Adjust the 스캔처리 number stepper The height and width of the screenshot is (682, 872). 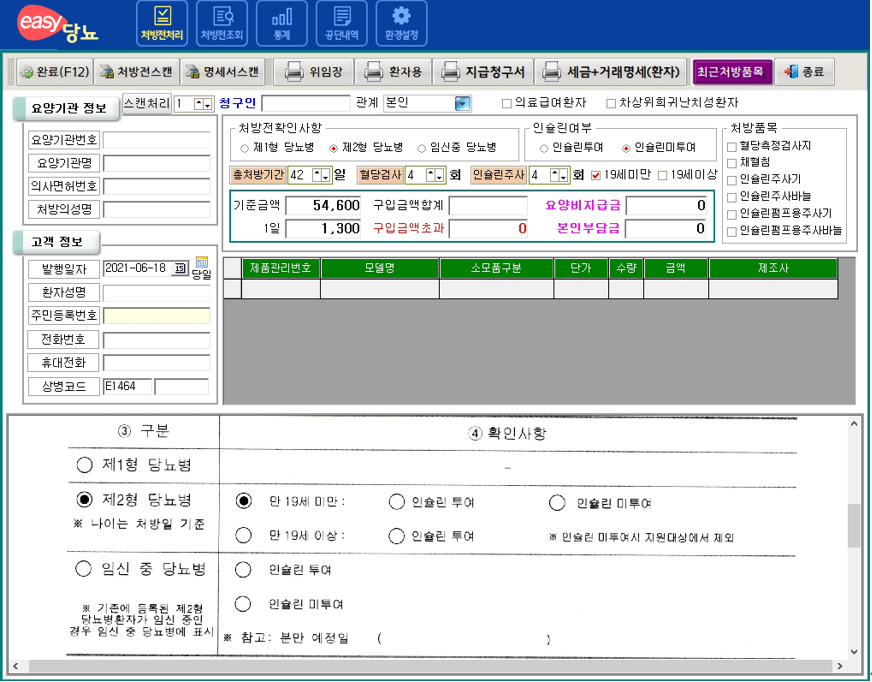[x=202, y=104]
